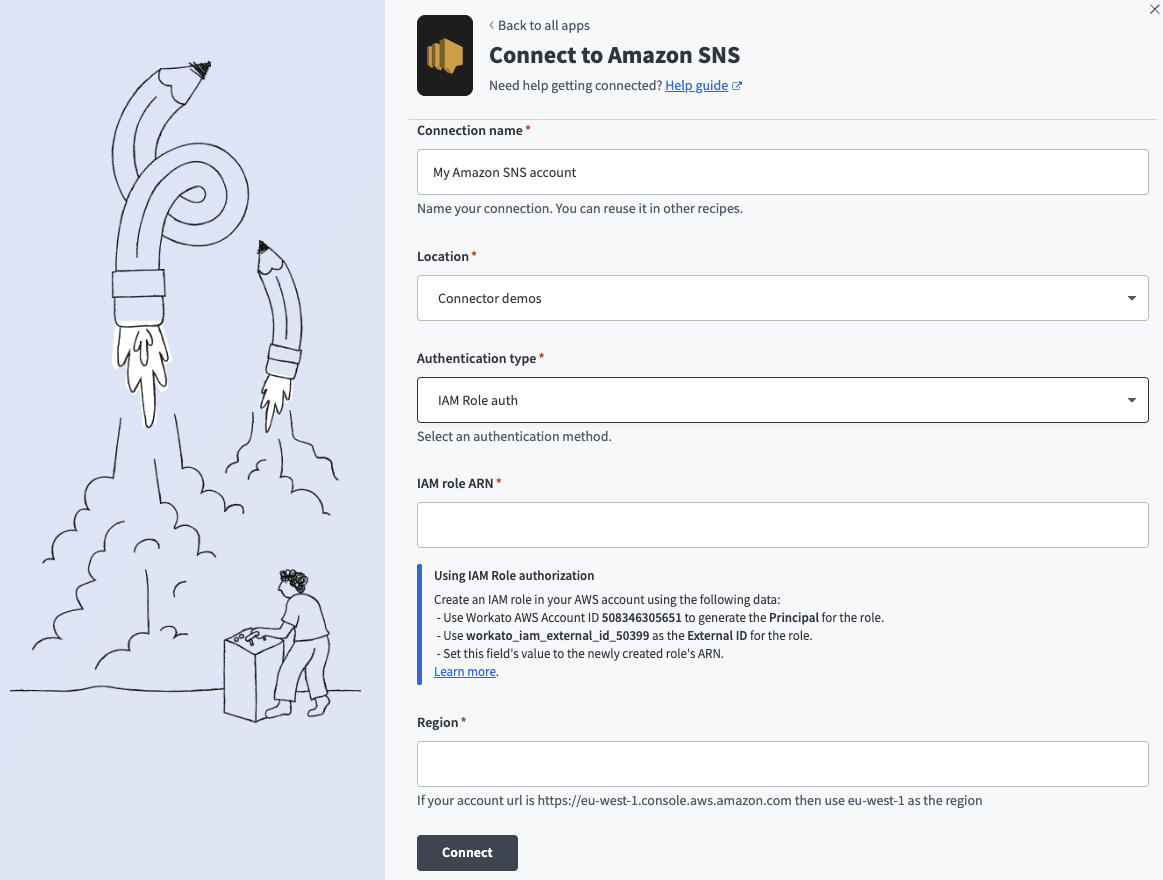Click the Workato AWS Account ID number
This screenshot has width=1163, height=880.
(641, 618)
